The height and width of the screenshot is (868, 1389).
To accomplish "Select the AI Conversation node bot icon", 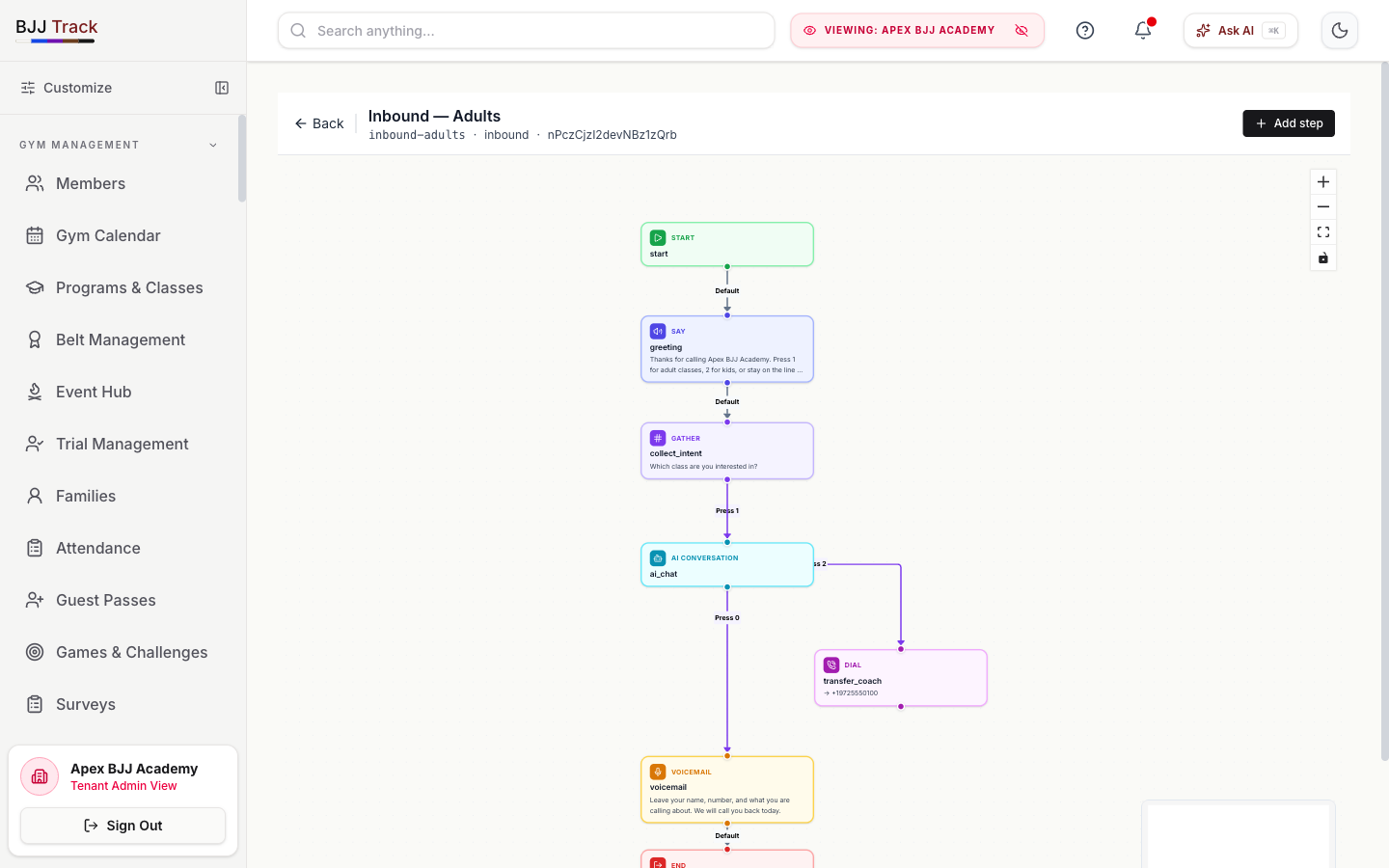I will tap(658, 558).
